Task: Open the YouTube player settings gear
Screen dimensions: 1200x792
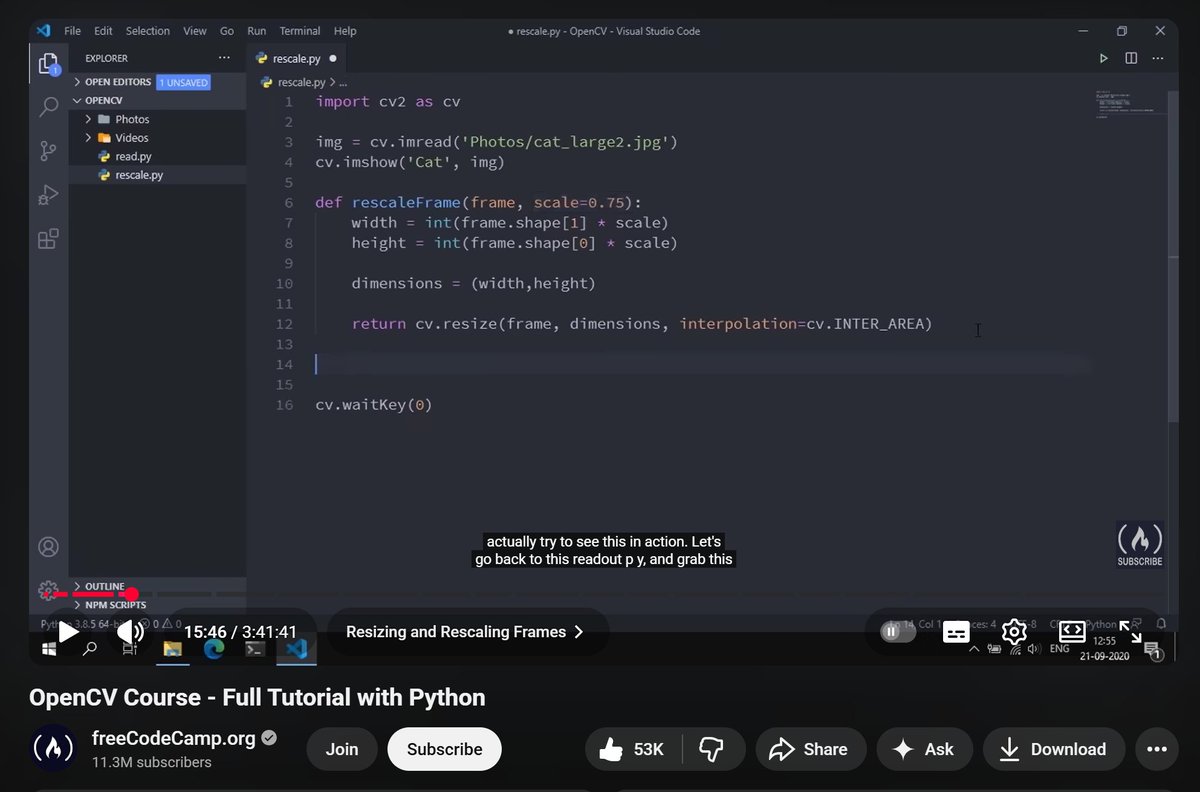Action: coord(1014,632)
